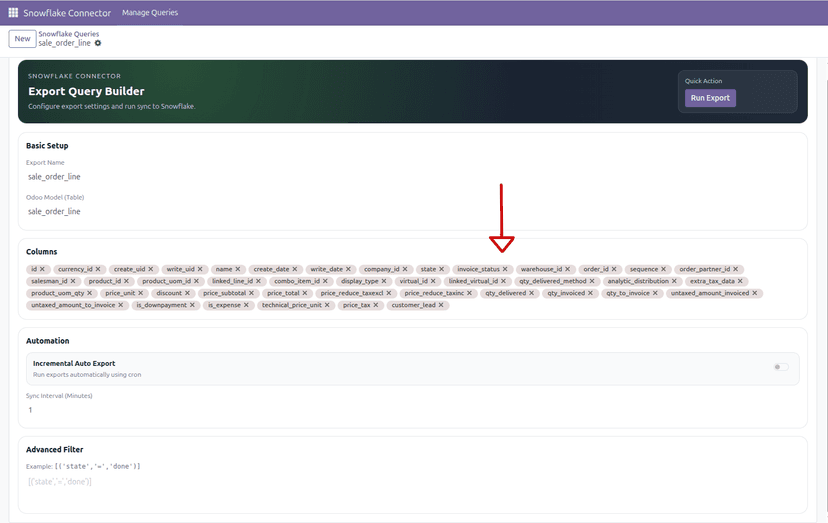Remove the price_subtotal column tag
The width and height of the screenshot is (828, 523).
pyautogui.click(x=251, y=293)
